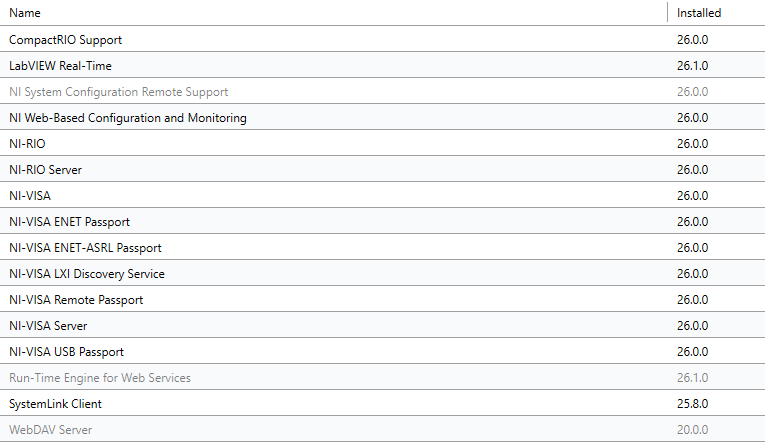The height and width of the screenshot is (446, 765).
Task: Click the WebDAV Server entry
Action: [x=48, y=430]
